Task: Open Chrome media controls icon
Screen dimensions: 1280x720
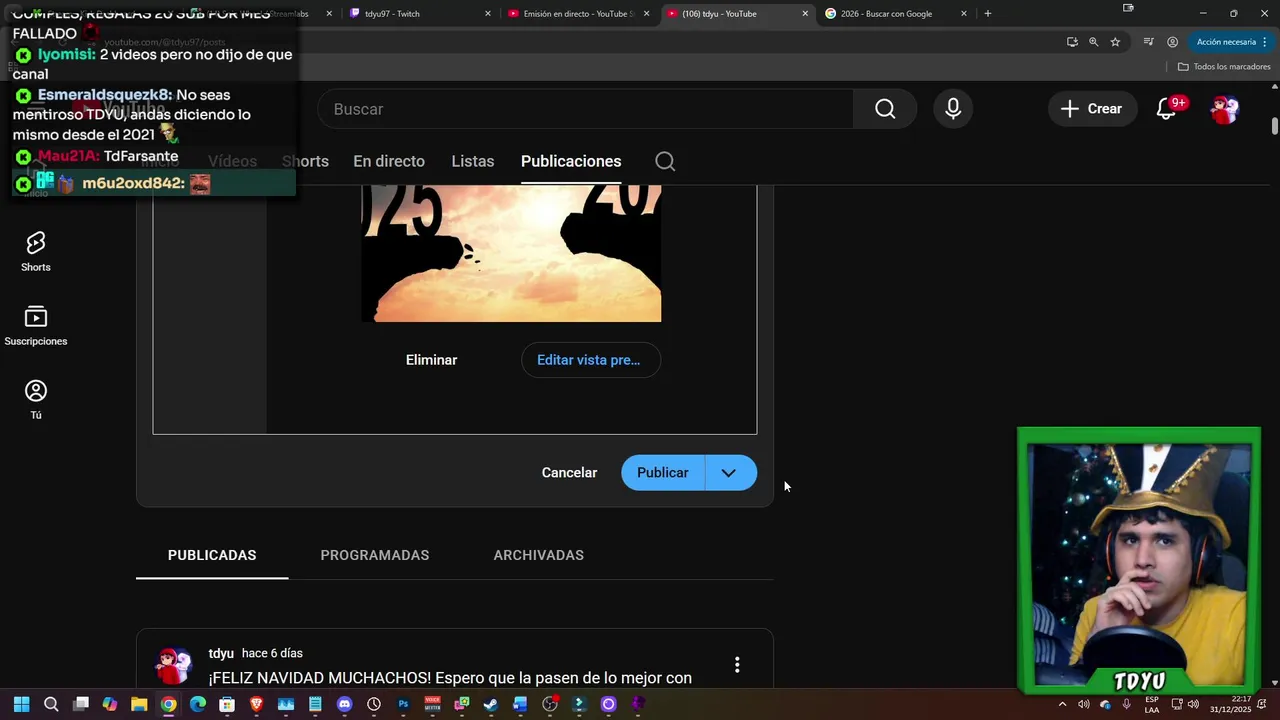Action: click(1148, 42)
